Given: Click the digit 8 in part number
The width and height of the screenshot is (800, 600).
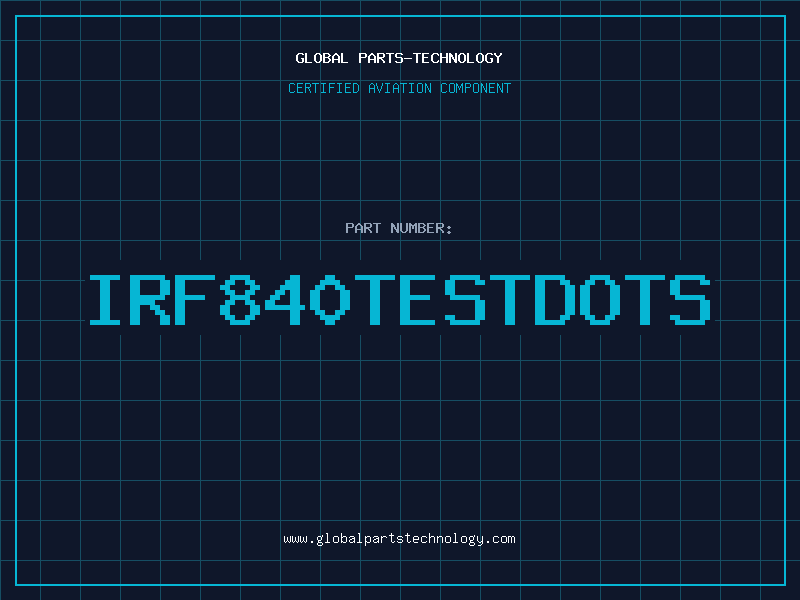Looking at the screenshot, I should [240, 300].
